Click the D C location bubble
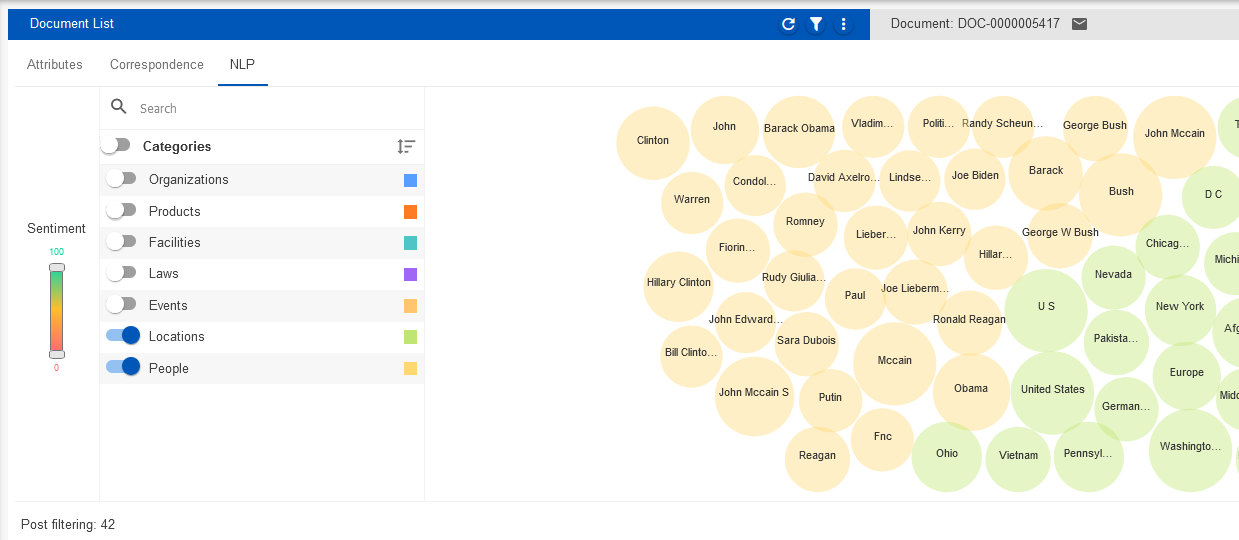1239x540 pixels. point(1213,198)
